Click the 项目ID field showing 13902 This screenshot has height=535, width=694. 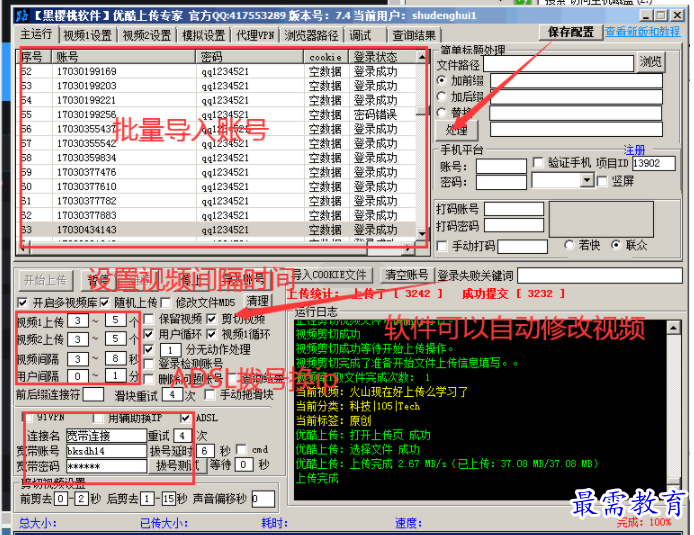coord(653,163)
